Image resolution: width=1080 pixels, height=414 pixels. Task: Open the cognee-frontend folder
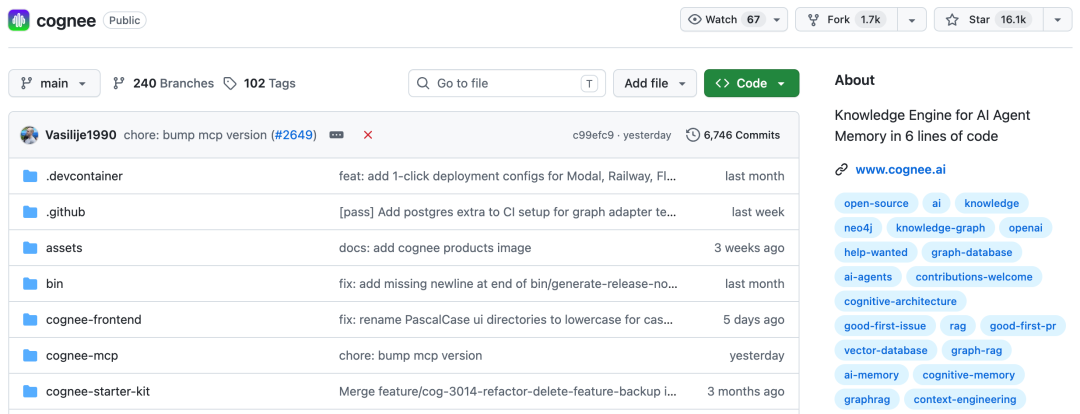pyautogui.click(x=94, y=319)
